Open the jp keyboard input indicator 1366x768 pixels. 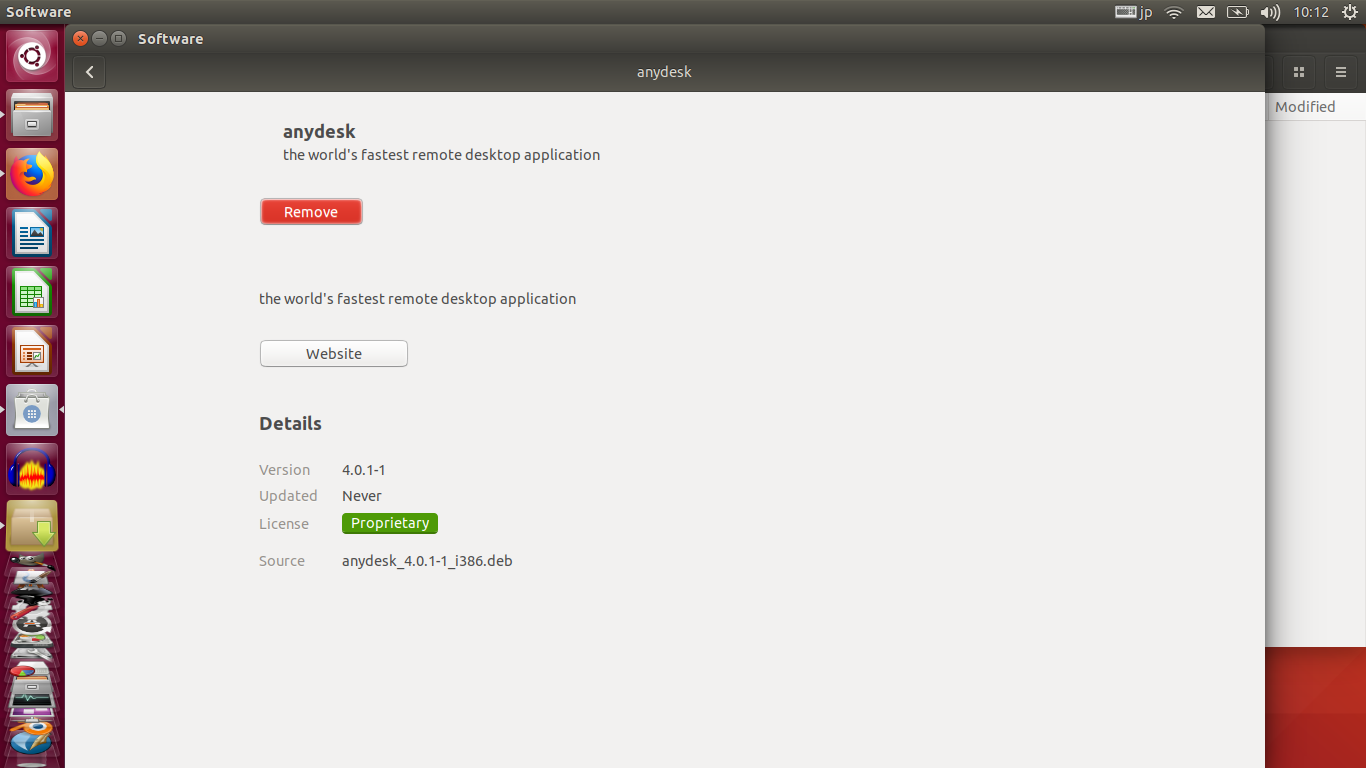click(x=1134, y=12)
